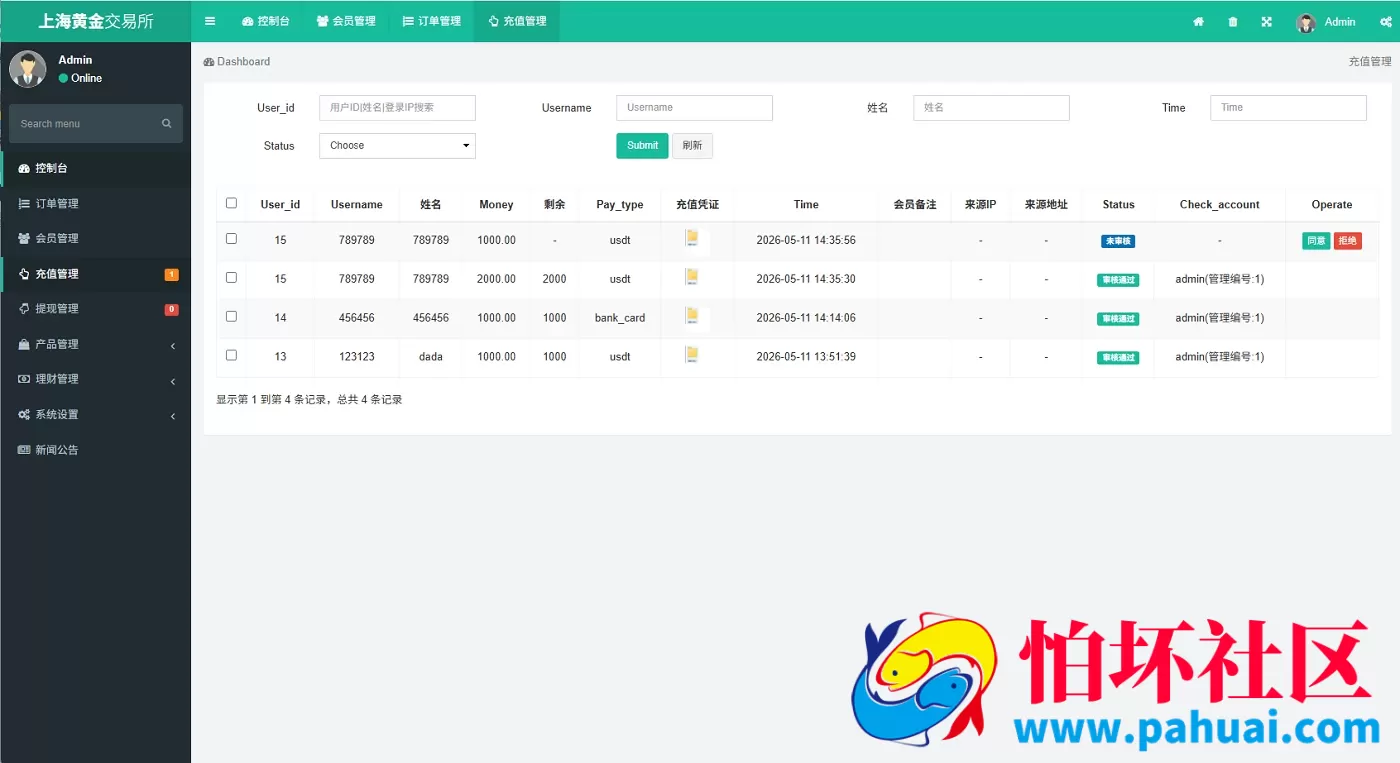1400x763 pixels.
Task: Click the Check_account column header
Action: 1219,205
